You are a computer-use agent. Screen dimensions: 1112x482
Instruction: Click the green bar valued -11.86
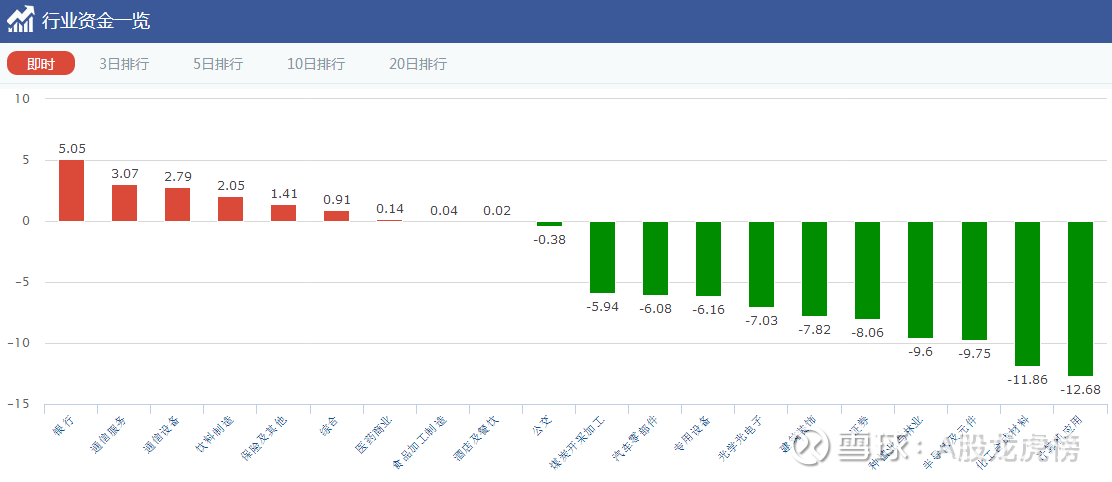click(1028, 293)
